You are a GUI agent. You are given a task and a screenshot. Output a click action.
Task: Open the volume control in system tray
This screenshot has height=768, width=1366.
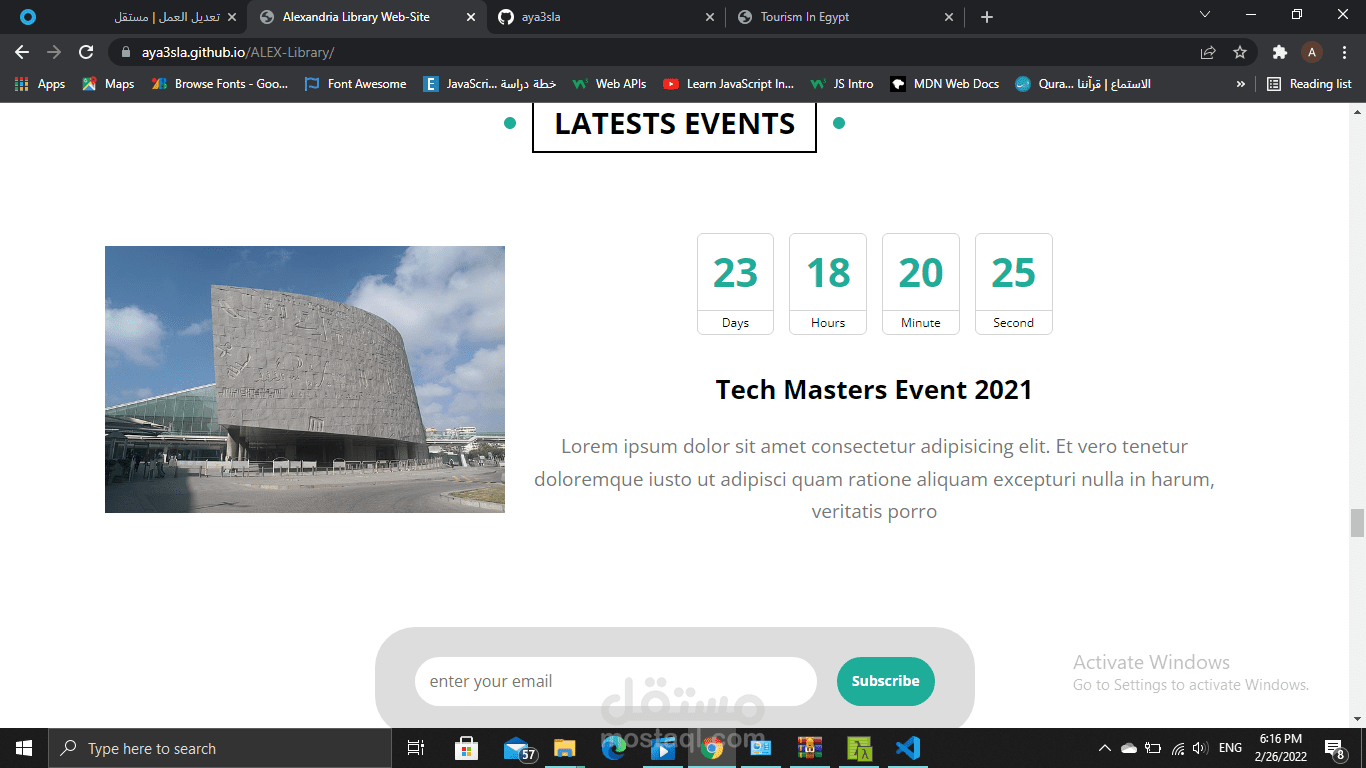1200,748
